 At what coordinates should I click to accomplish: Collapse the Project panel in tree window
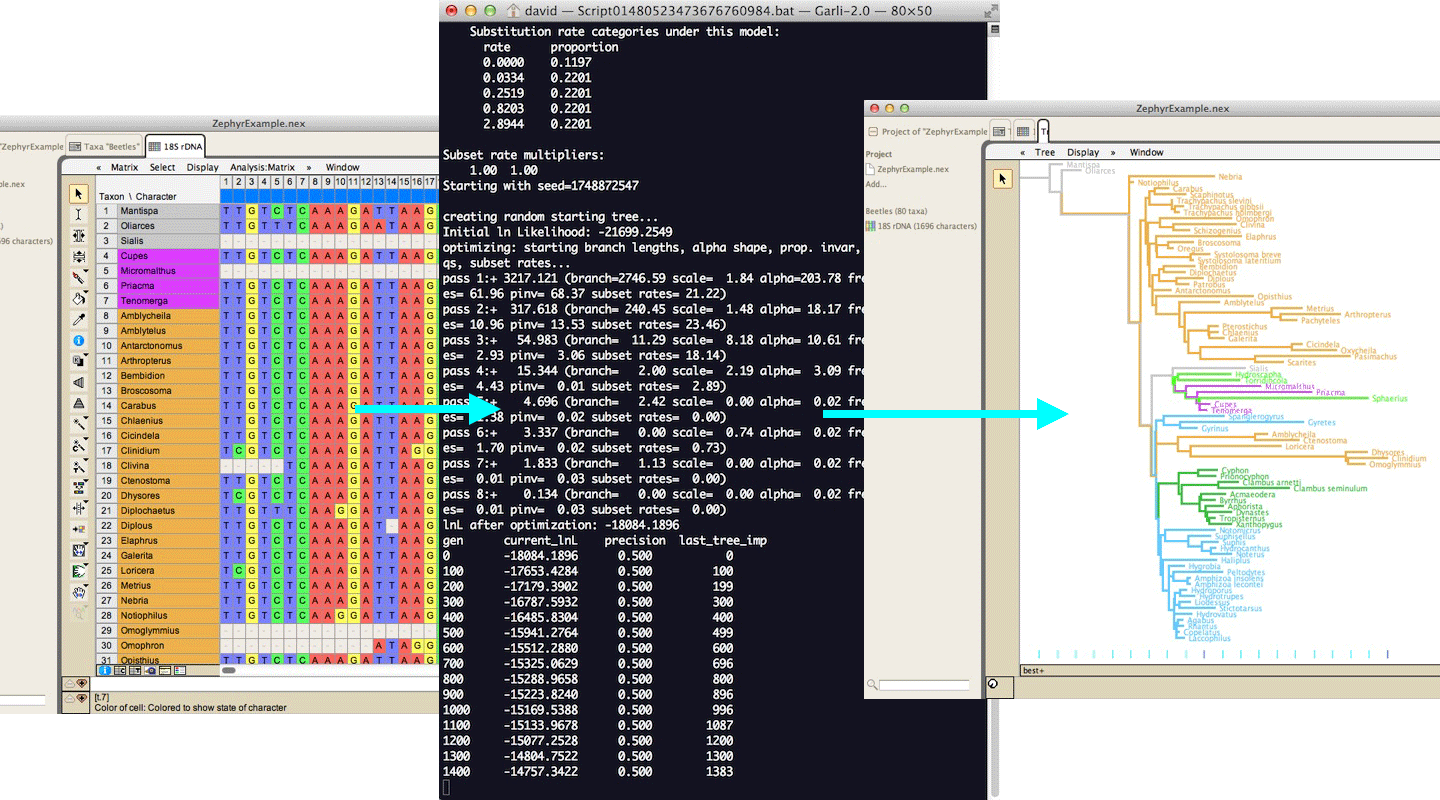[872, 131]
